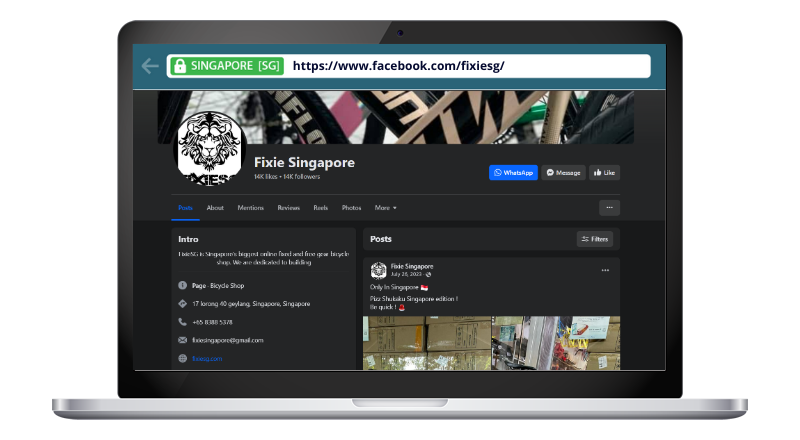Click the phone icon in Intro
Screen dimensions: 800x440
point(183,322)
